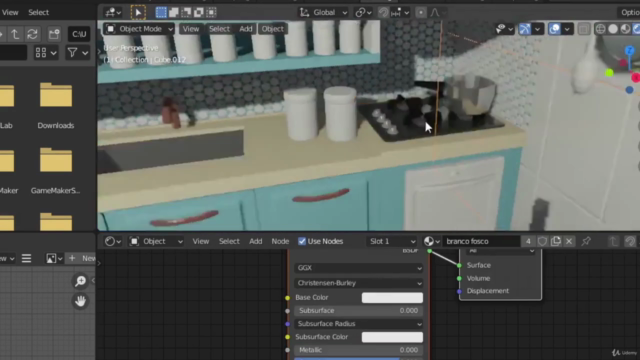640x360 pixels.
Task: Click the Base Color swatch
Action: tap(392, 298)
